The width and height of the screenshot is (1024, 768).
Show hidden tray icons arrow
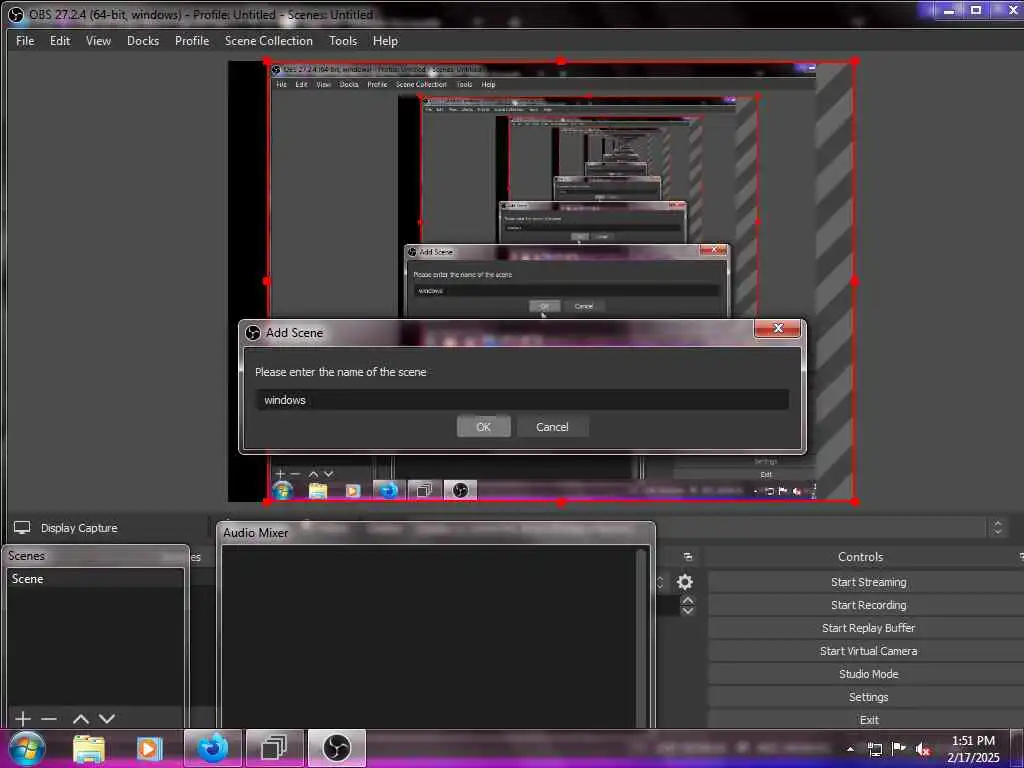(x=850, y=749)
